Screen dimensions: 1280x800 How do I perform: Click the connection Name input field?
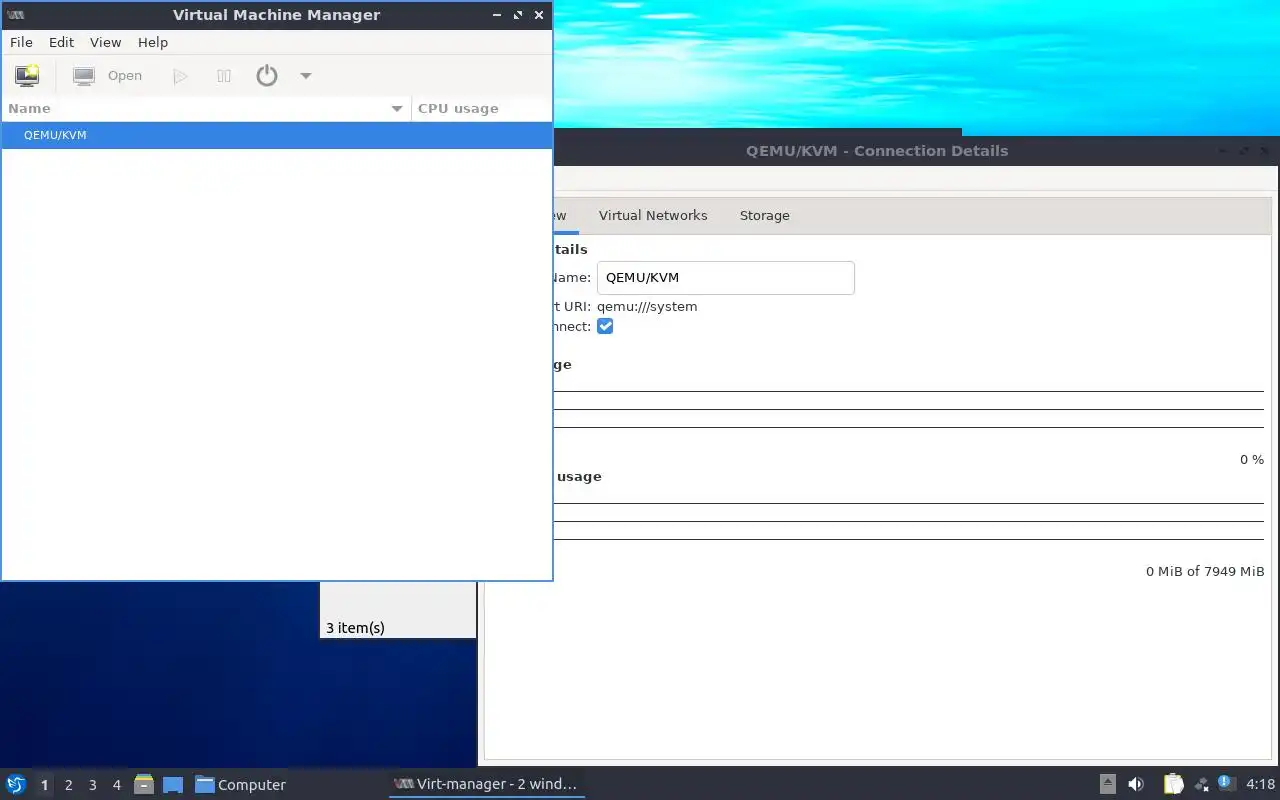726,278
